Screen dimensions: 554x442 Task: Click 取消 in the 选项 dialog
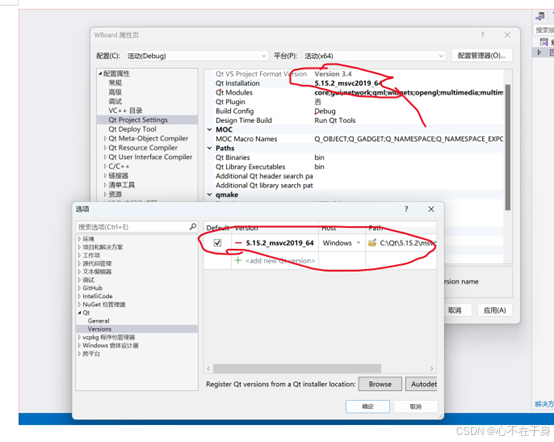(x=416, y=407)
